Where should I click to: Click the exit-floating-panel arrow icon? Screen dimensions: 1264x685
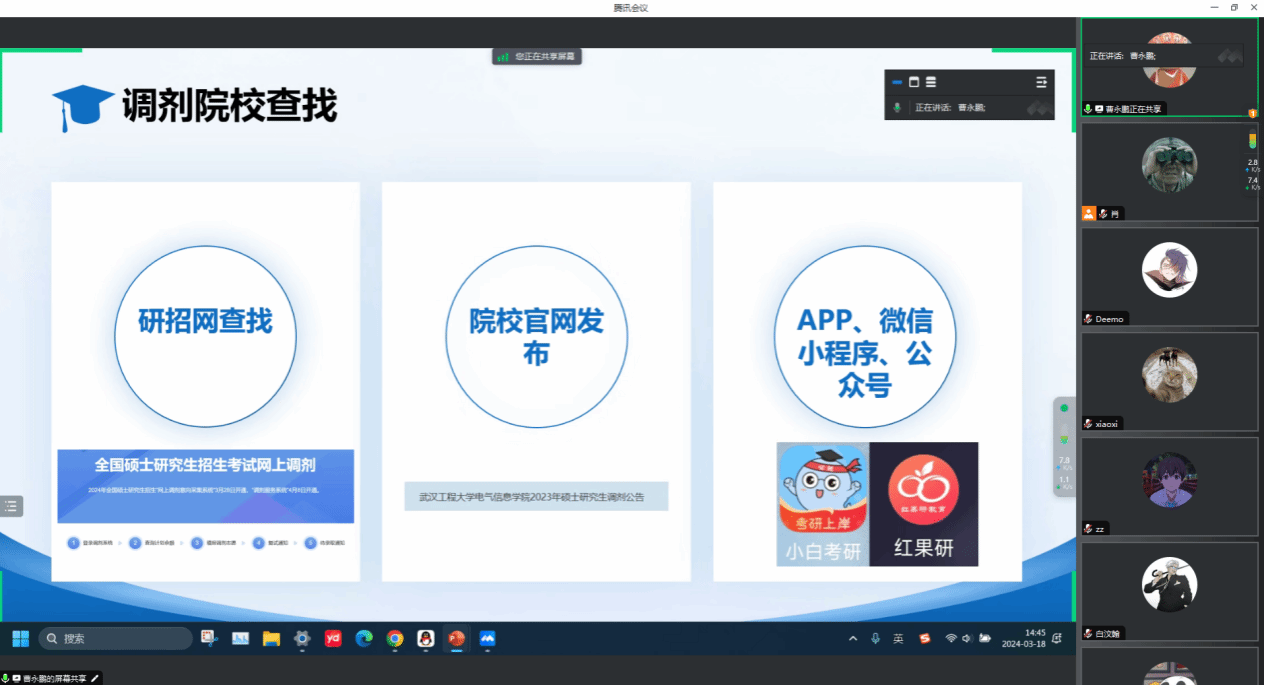[x=1041, y=82]
